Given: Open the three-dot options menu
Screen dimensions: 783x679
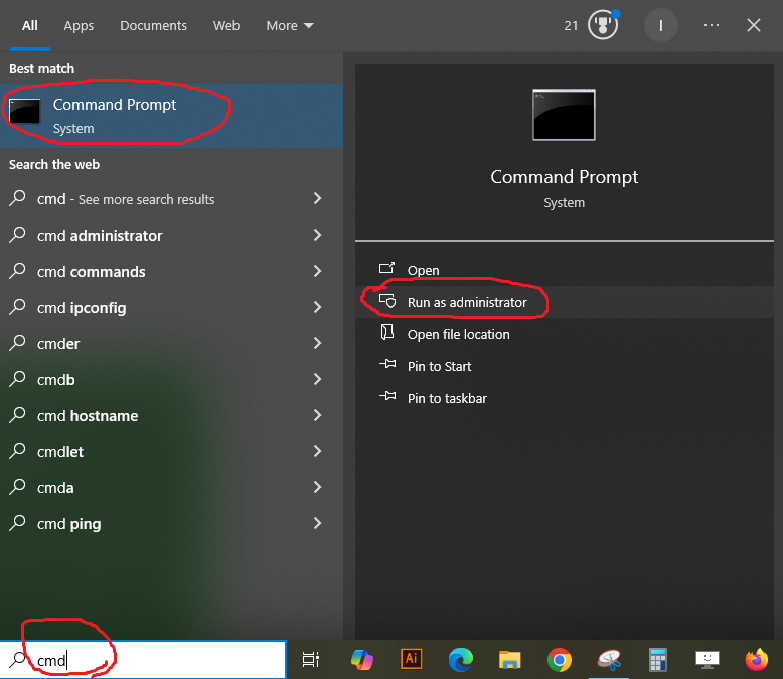Looking at the screenshot, I should (x=711, y=25).
